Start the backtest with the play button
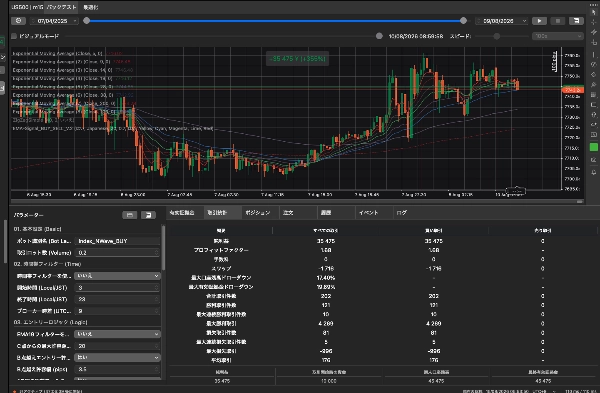The image size is (600, 393). click(539, 21)
